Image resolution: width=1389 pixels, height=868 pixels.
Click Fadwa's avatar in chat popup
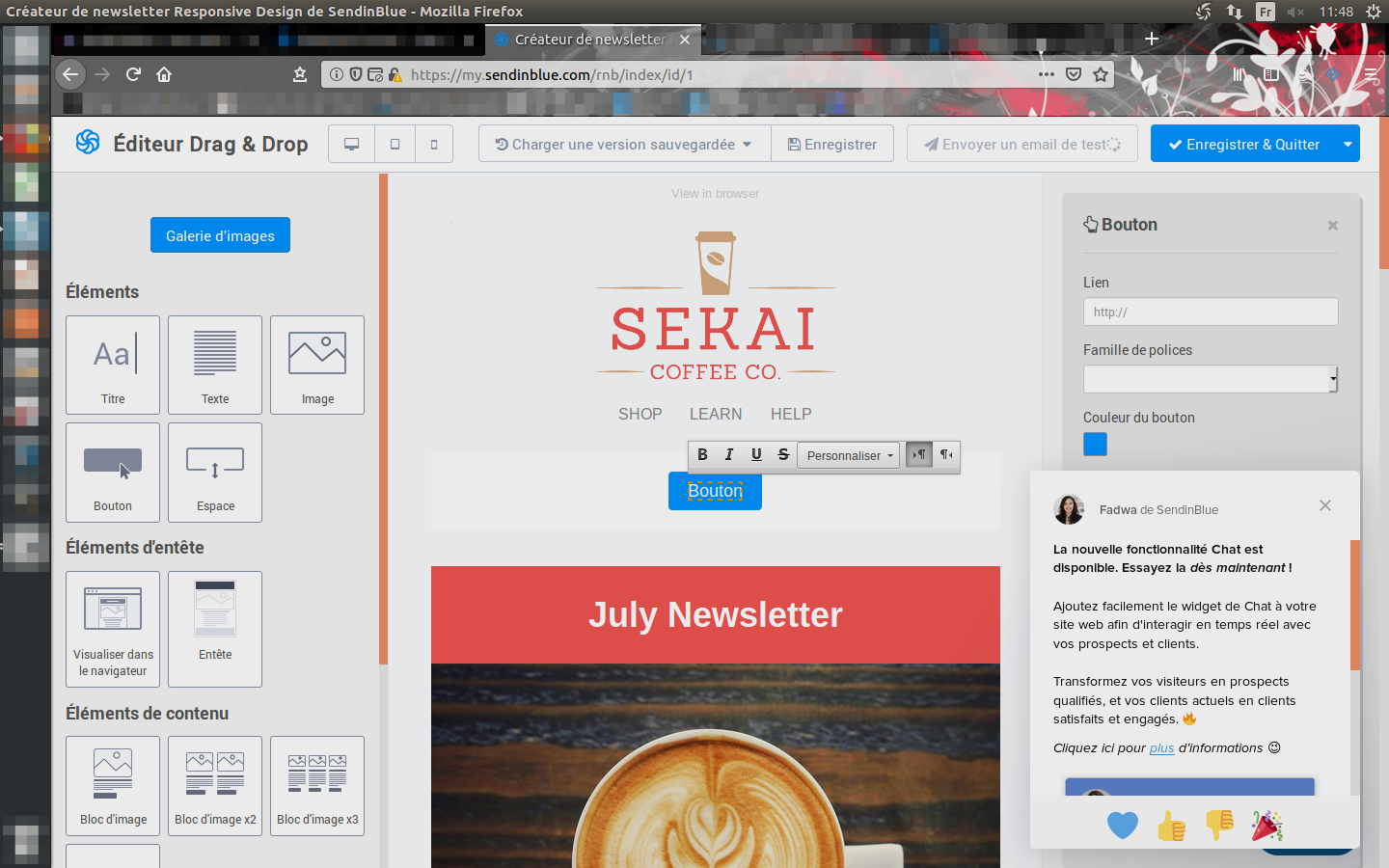click(x=1069, y=509)
